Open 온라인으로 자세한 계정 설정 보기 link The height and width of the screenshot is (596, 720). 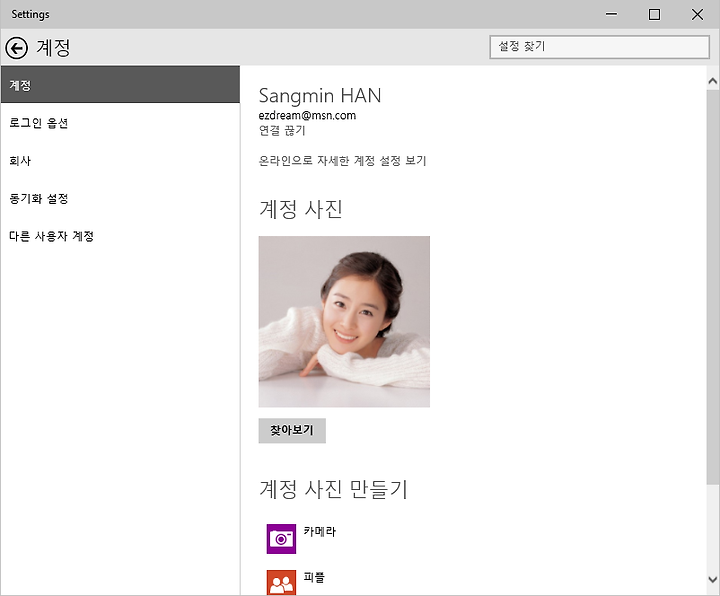[343, 161]
